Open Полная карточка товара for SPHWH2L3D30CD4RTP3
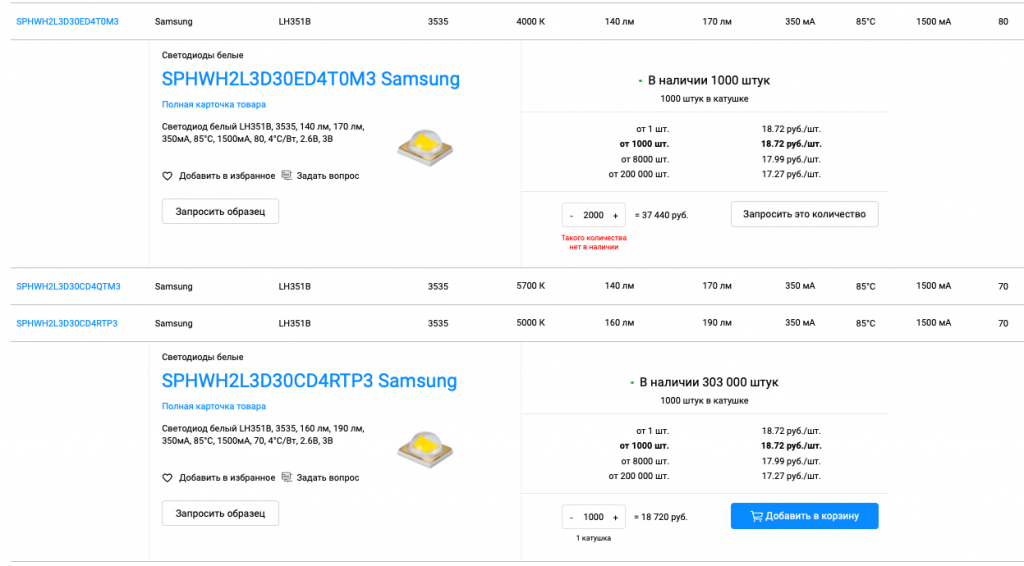The height and width of the screenshot is (566, 1024). 214,406
